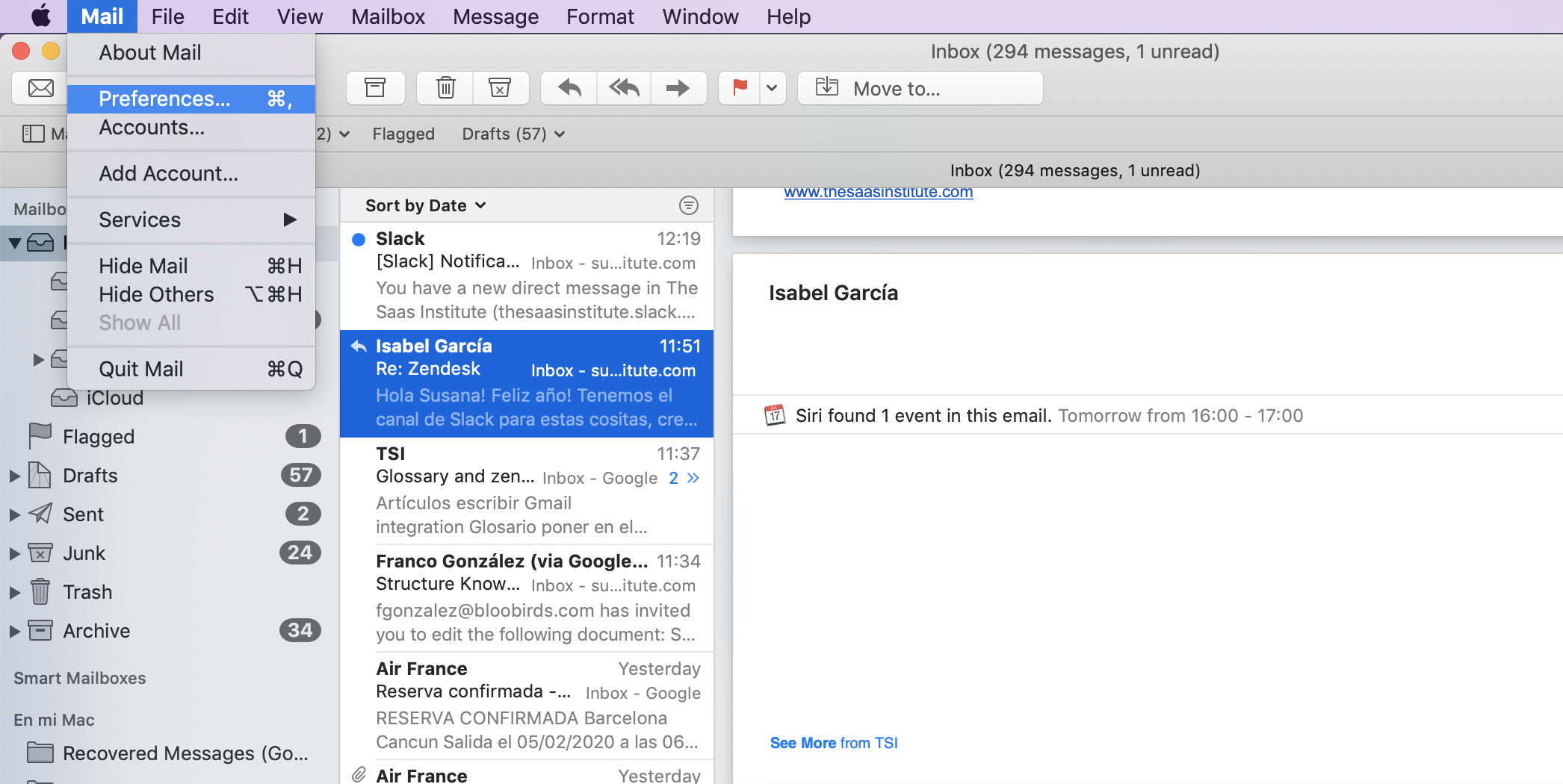Choose Add Account... menu item
This screenshot has height=784, width=1563.
pyautogui.click(x=191, y=173)
